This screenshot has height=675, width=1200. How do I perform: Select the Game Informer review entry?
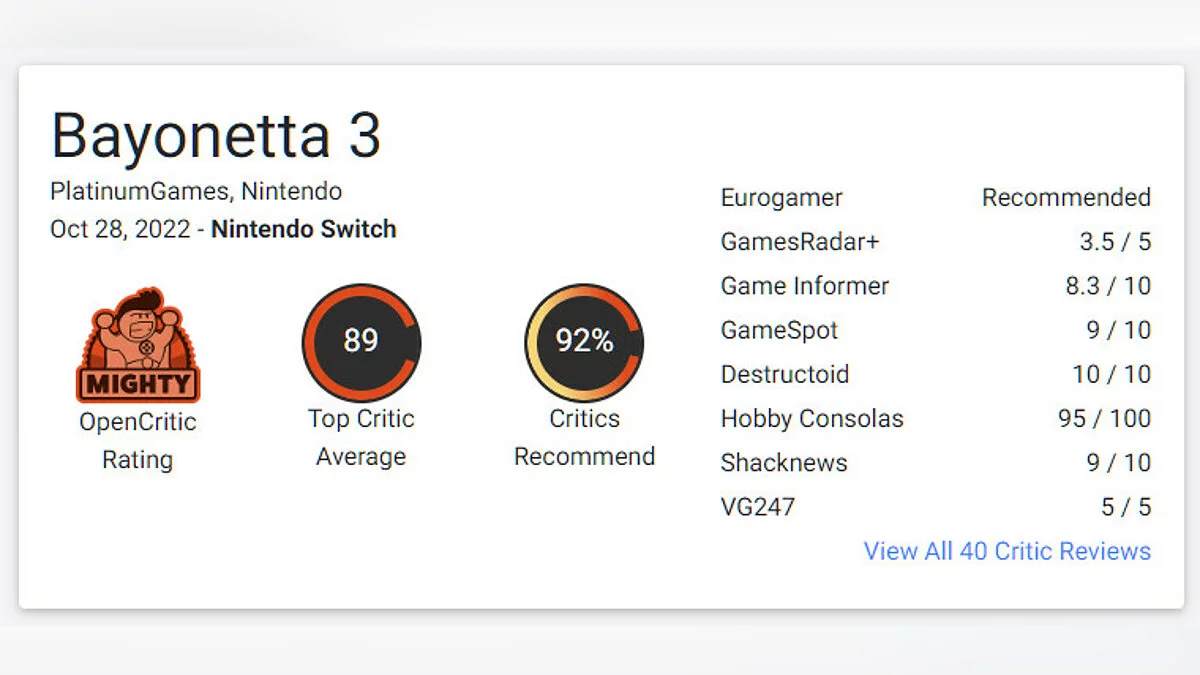(x=804, y=286)
